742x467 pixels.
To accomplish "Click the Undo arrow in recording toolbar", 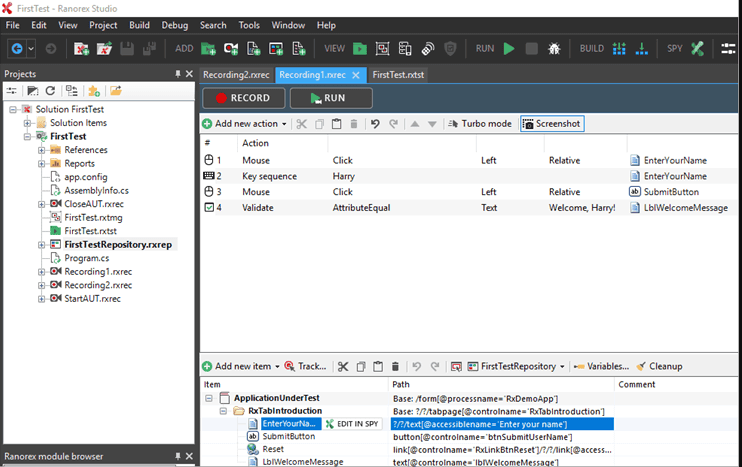I will coord(375,124).
